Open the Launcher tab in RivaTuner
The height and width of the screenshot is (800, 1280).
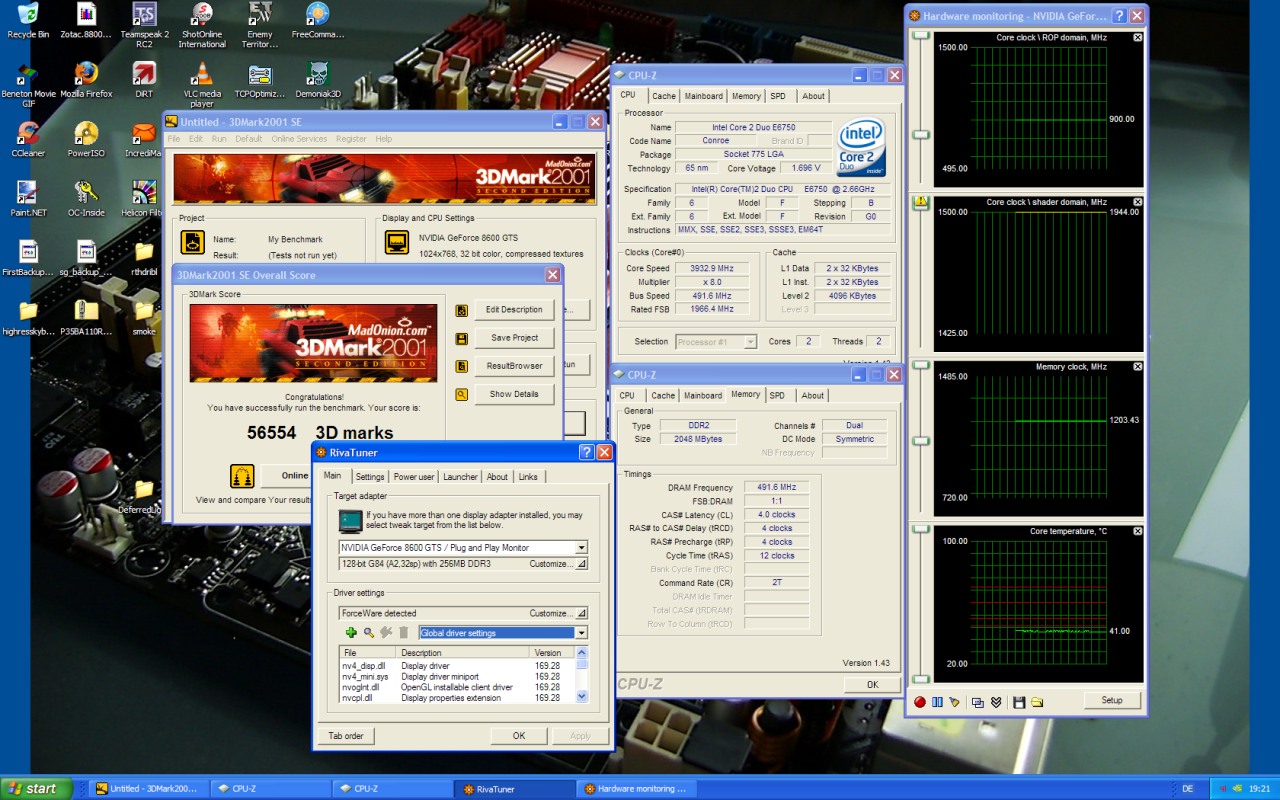461,477
